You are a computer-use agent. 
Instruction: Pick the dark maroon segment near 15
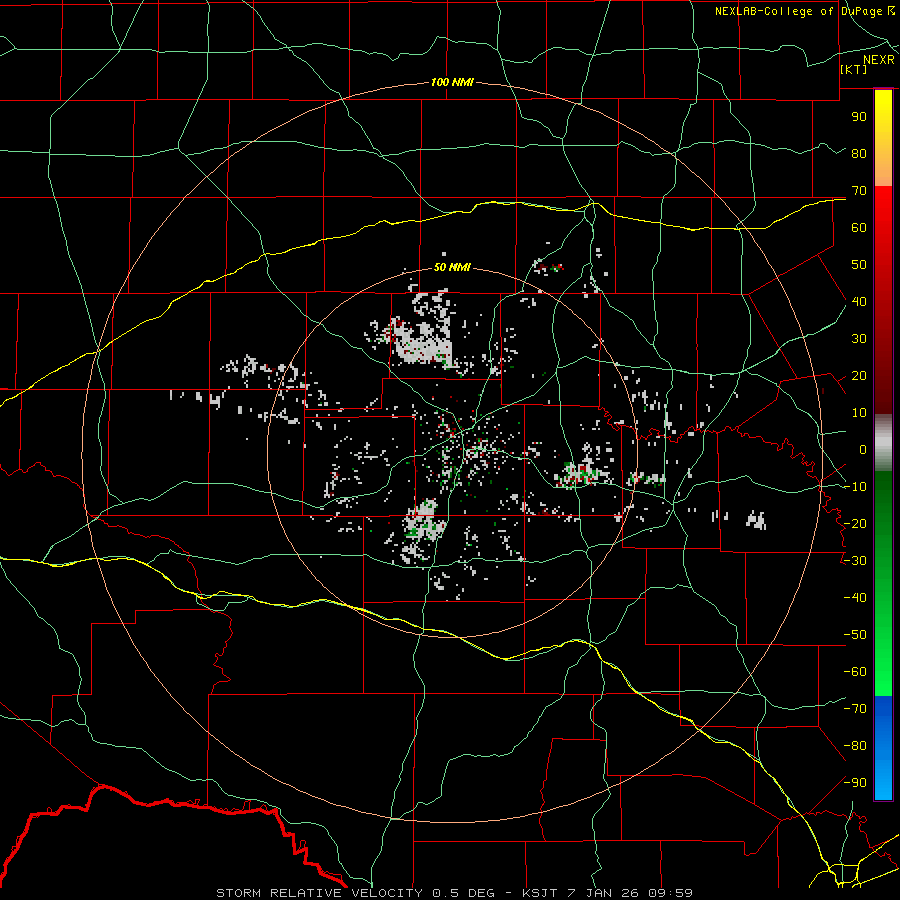[883, 393]
